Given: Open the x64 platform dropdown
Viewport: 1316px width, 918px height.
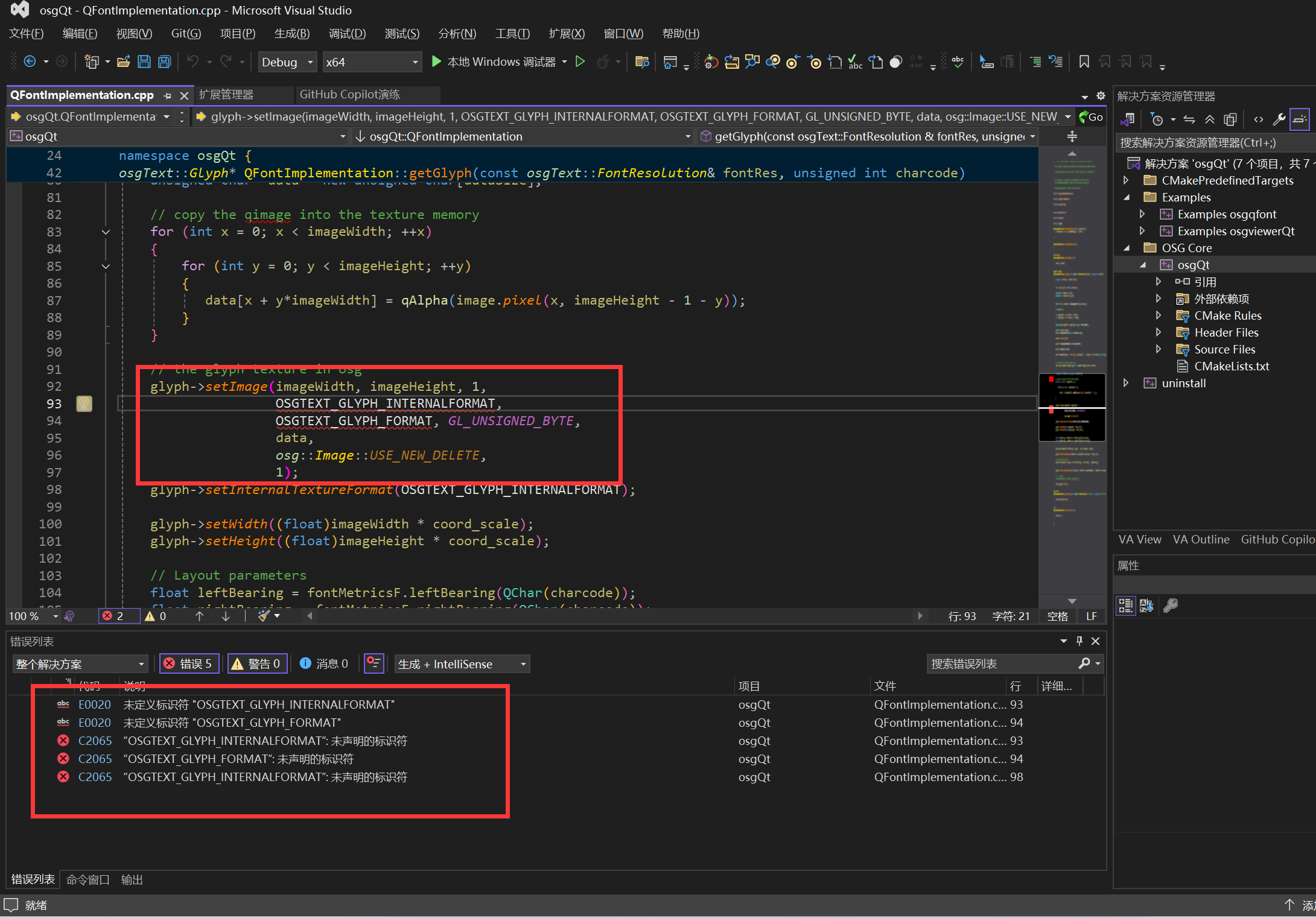Looking at the screenshot, I should [x=372, y=62].
